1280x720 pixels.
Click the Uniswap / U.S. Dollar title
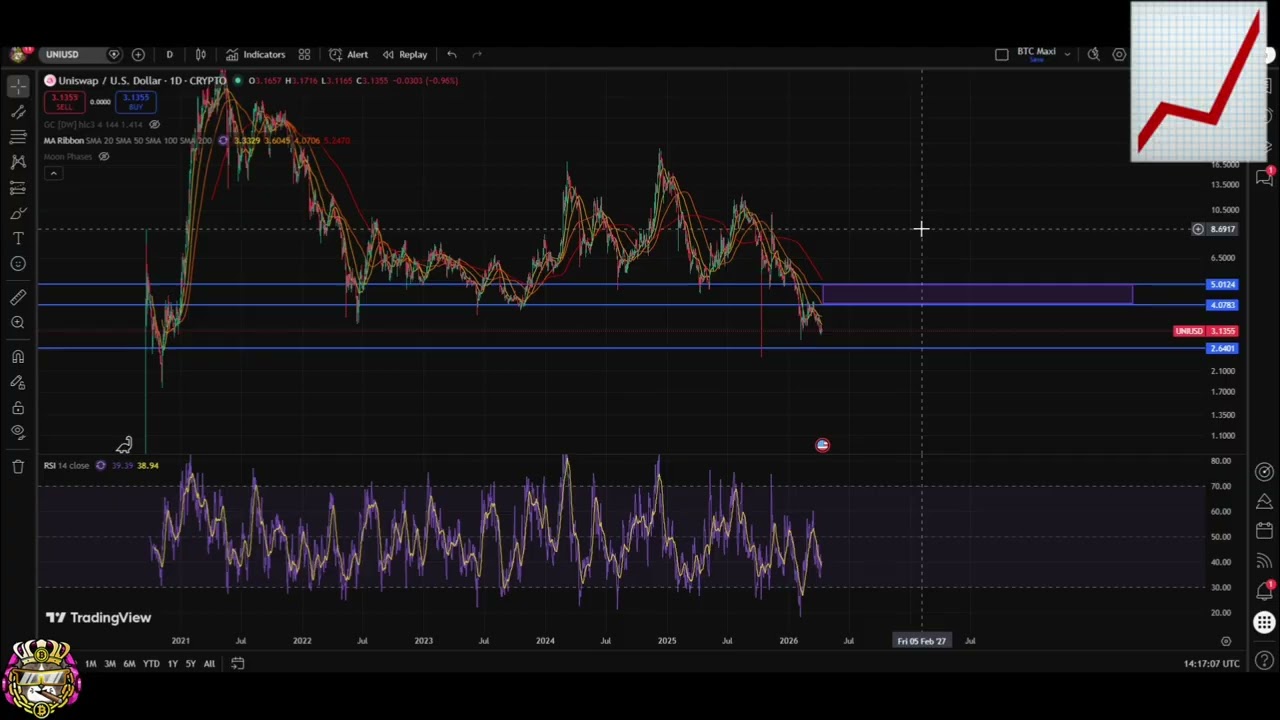tap(142, 80)
